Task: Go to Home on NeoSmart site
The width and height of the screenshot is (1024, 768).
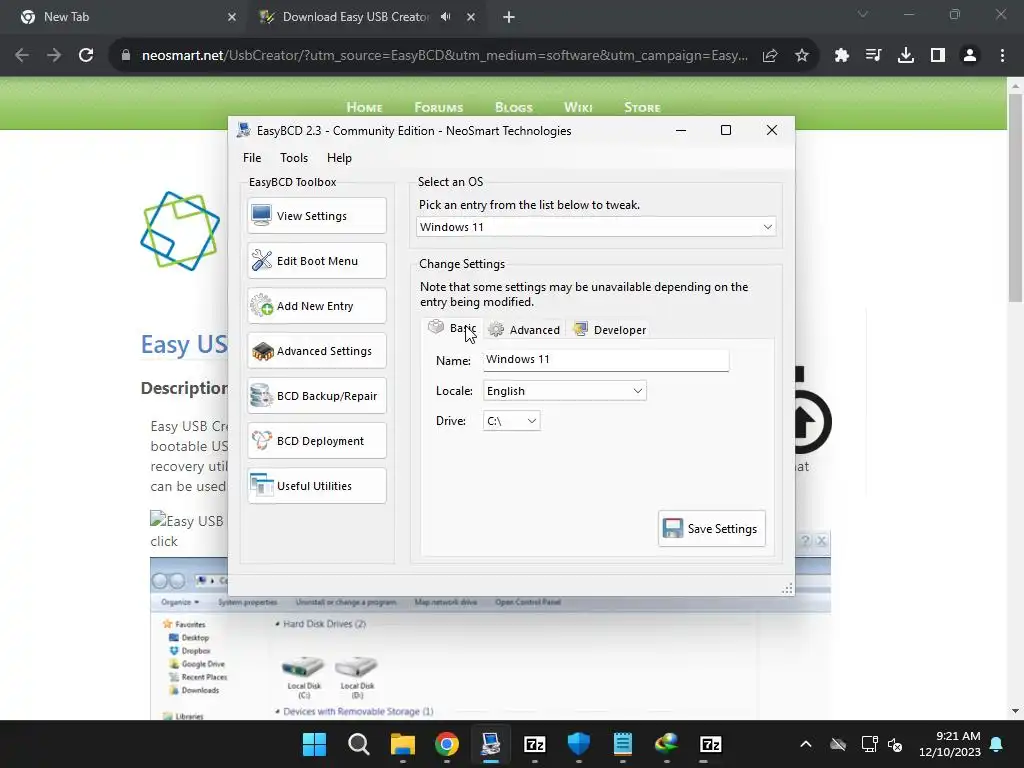Action: 364,107
